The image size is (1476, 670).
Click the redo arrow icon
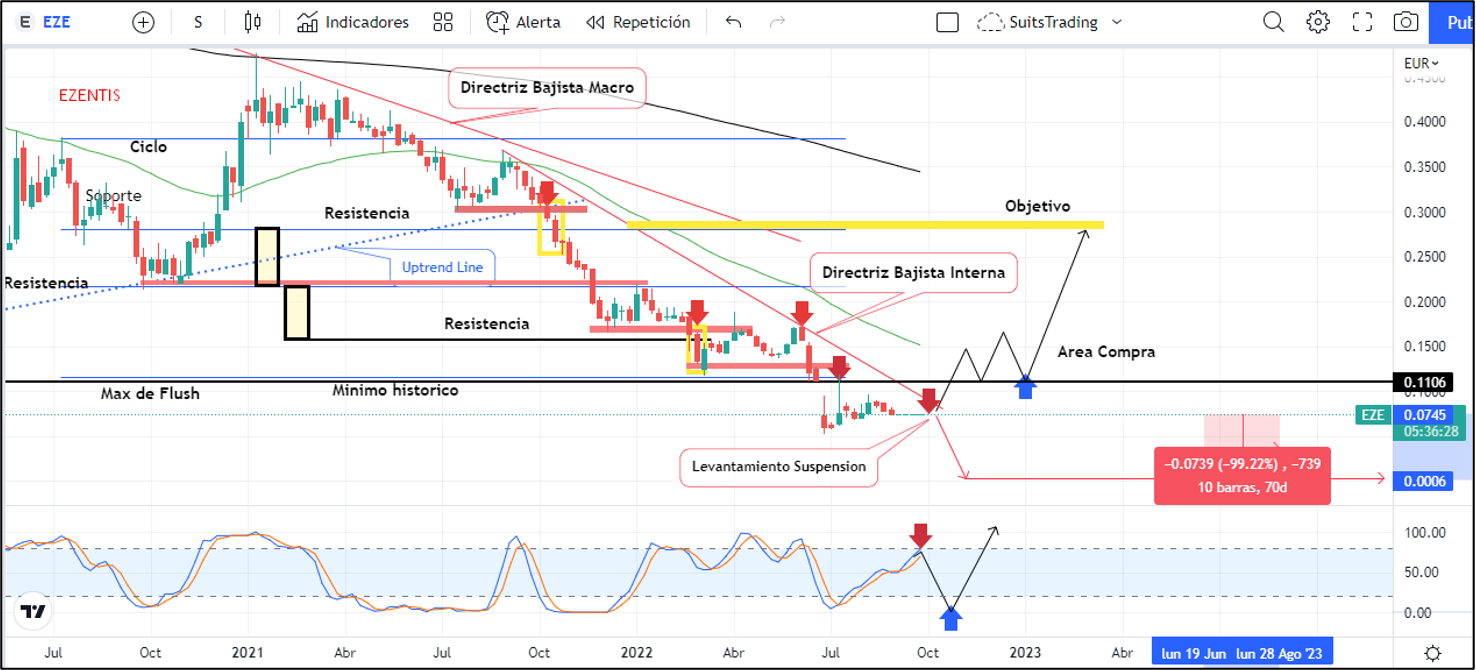777,22
